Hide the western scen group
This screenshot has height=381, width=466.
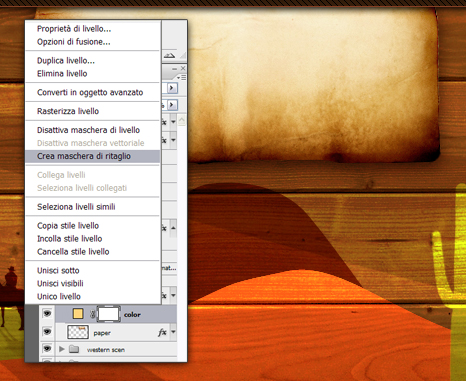[47, 349]
